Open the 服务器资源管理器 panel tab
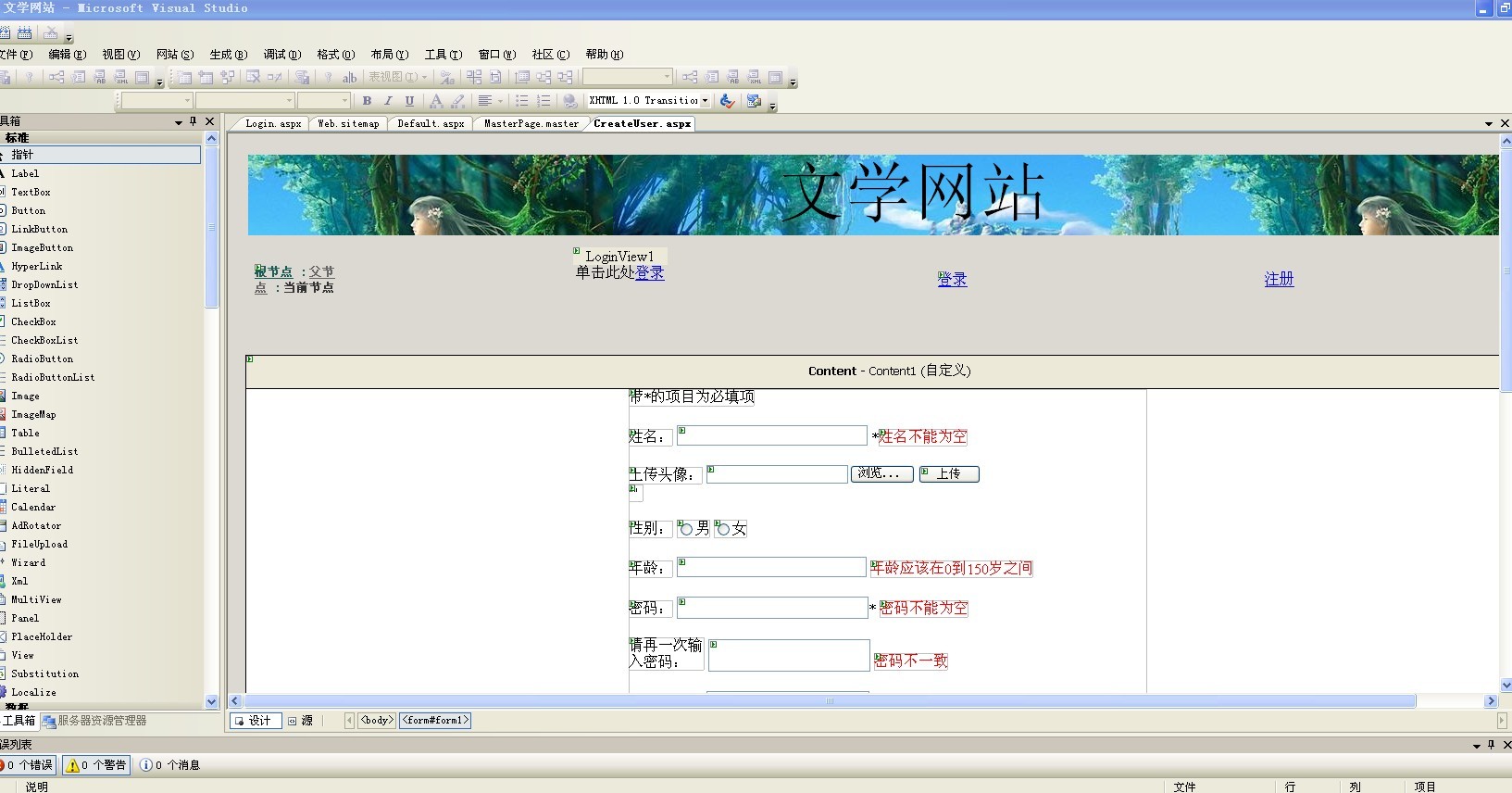The height and width of the screenshot is (793, 1512). click(x=95, y=721)
